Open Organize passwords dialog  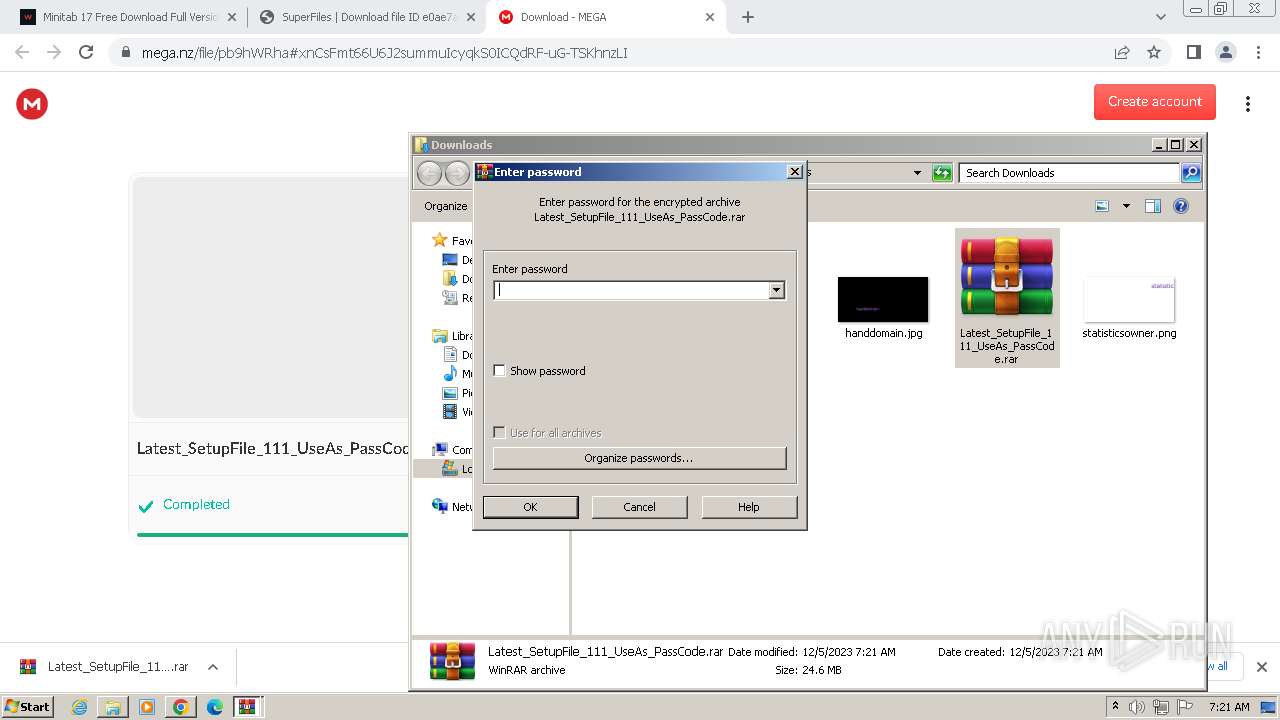(639, 458)
